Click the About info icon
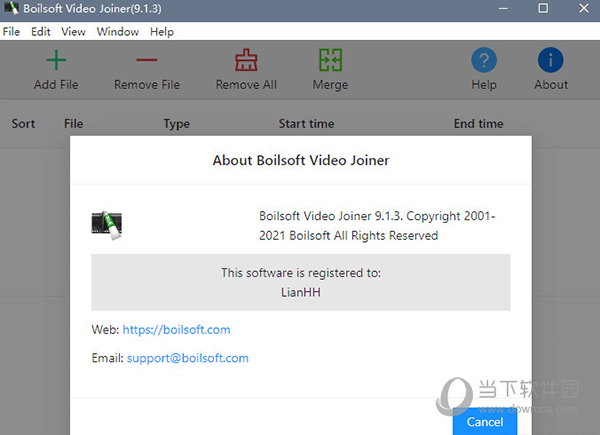Viewport: 600px width, 435px height. (551, 60)
